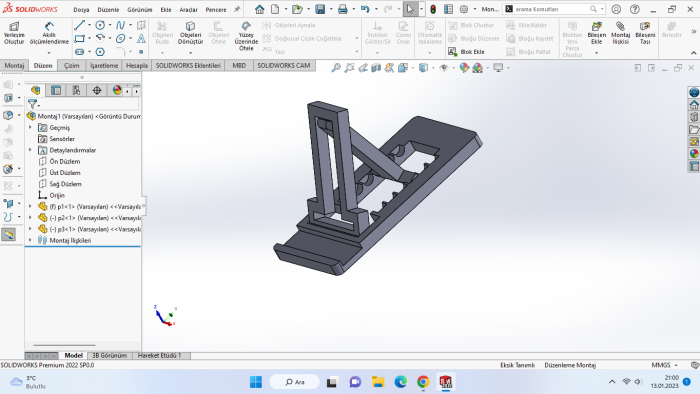Open the Görünüm menu
The width and height of the screenshot is (700, 394).
[x=140, y=9]
